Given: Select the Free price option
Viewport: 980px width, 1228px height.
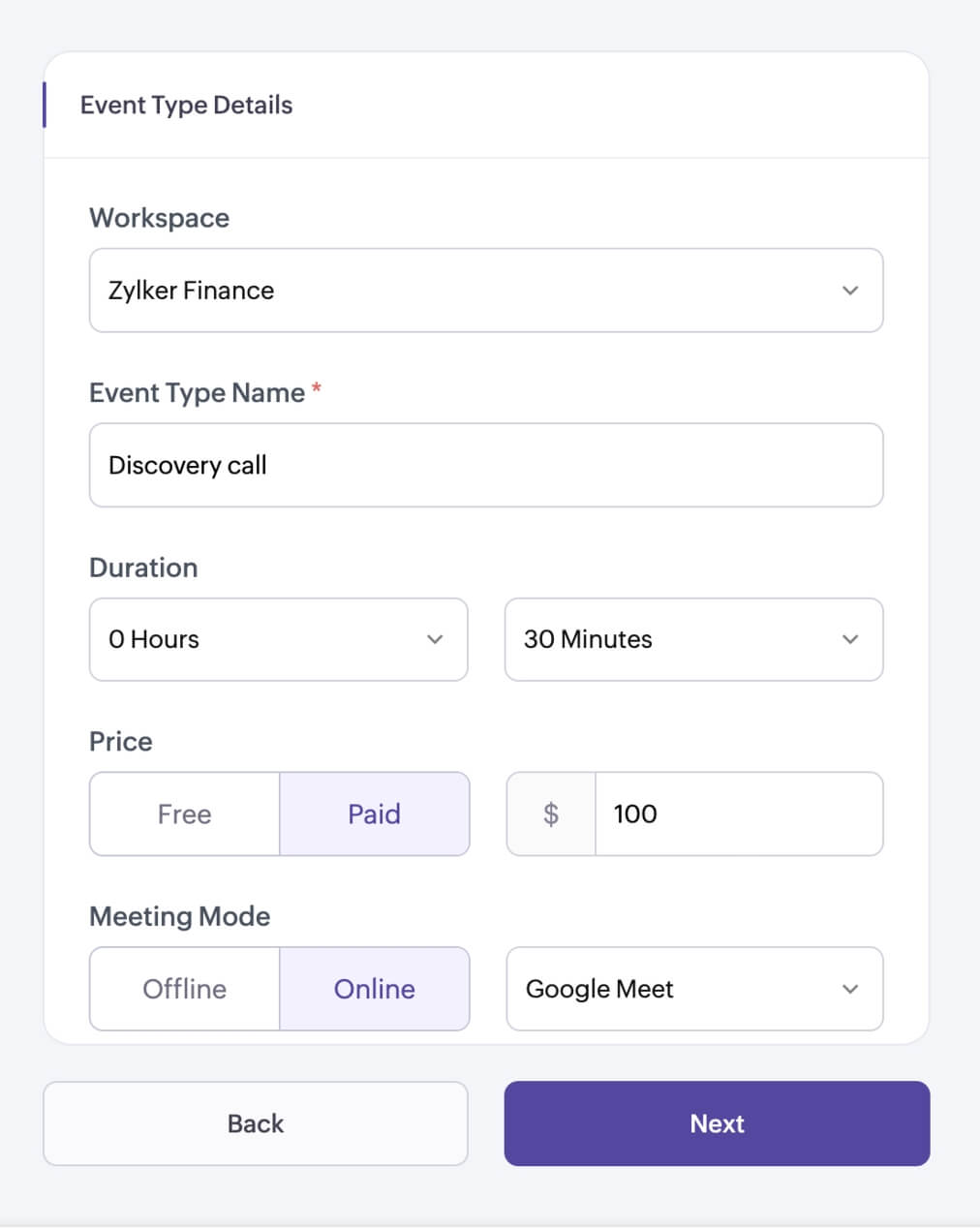Looking at the screenshot, I should 185,814.
